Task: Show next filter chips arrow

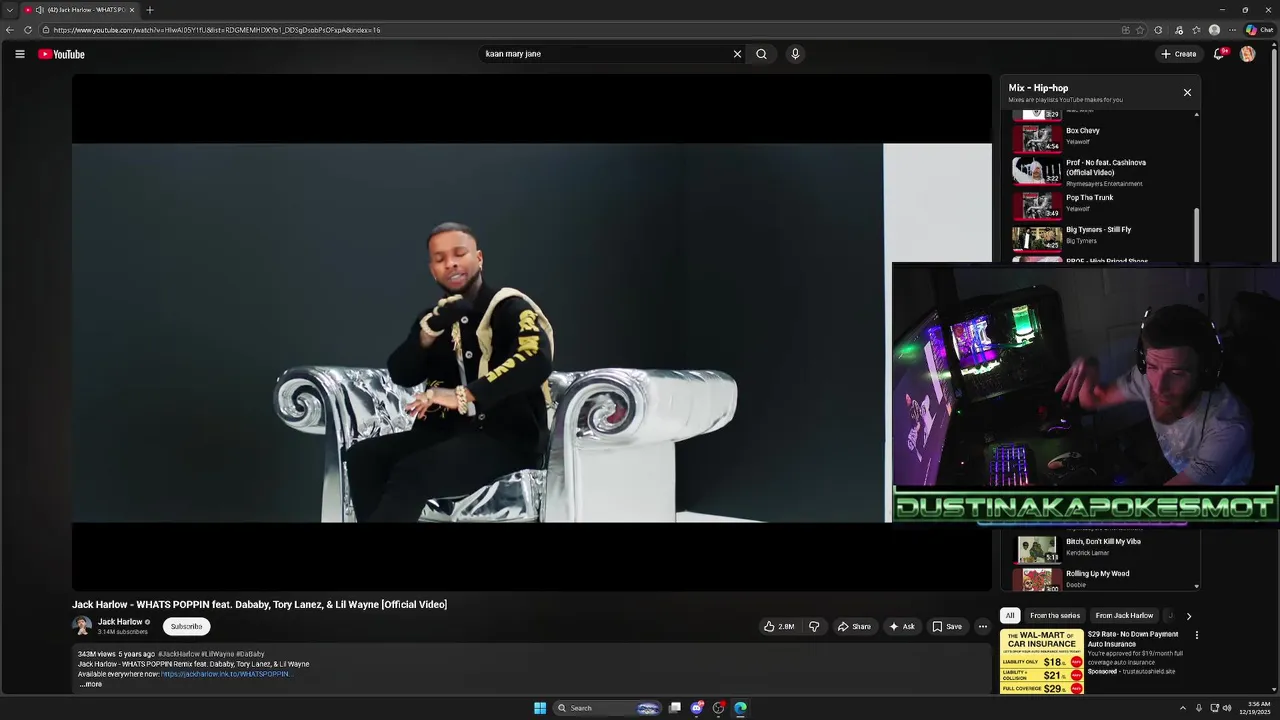Action: click(x=1188, y=616)
